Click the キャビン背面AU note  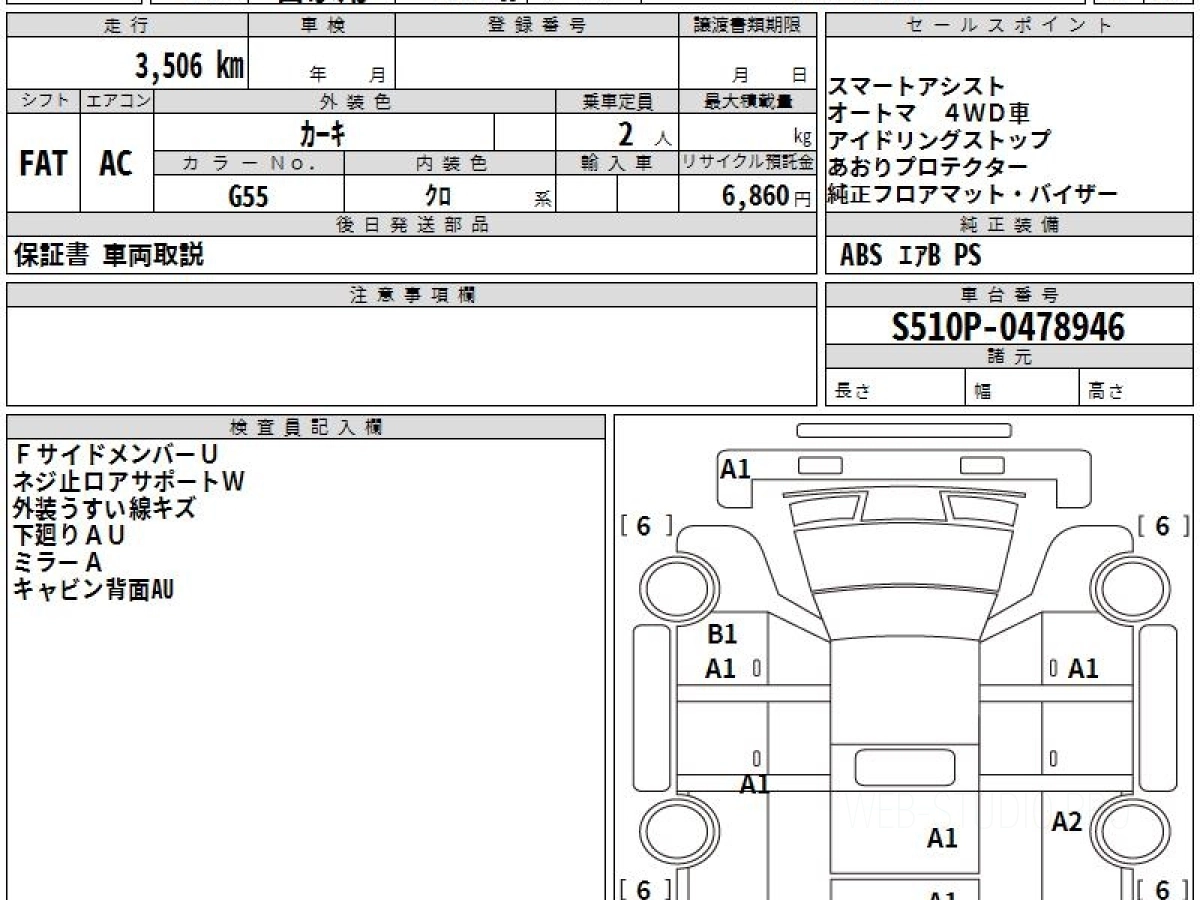point(93,590)
